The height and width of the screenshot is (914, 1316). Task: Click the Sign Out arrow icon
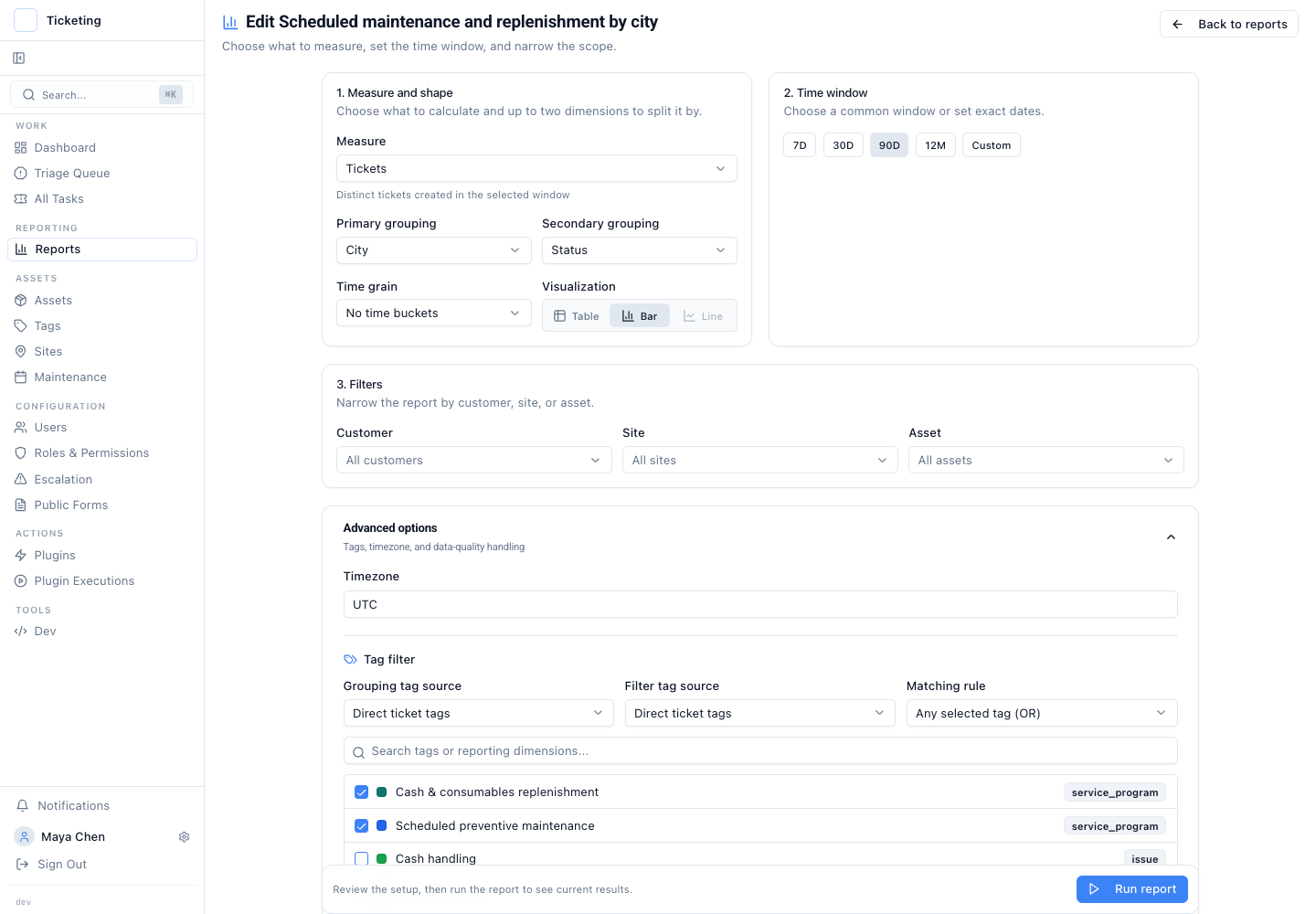[23, 865]
